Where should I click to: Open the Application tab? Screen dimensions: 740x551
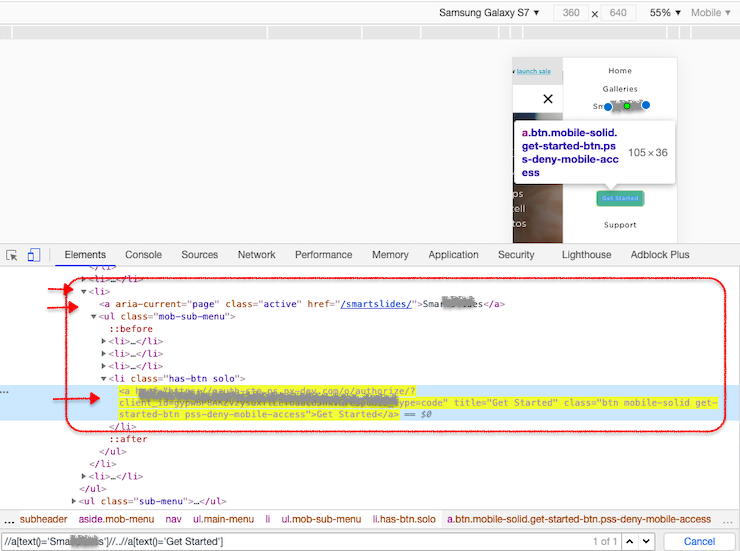pos(454,255)
